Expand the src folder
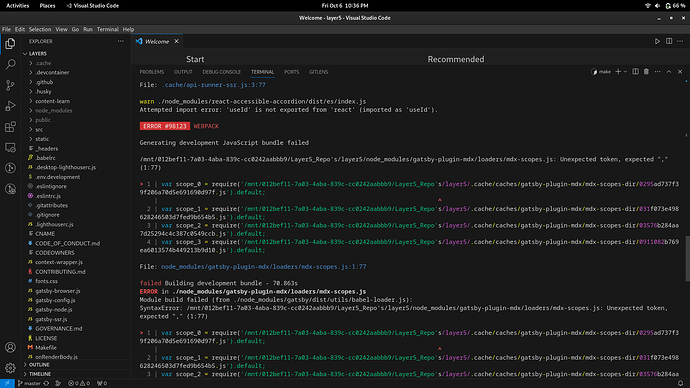 (x=39, y=129)
